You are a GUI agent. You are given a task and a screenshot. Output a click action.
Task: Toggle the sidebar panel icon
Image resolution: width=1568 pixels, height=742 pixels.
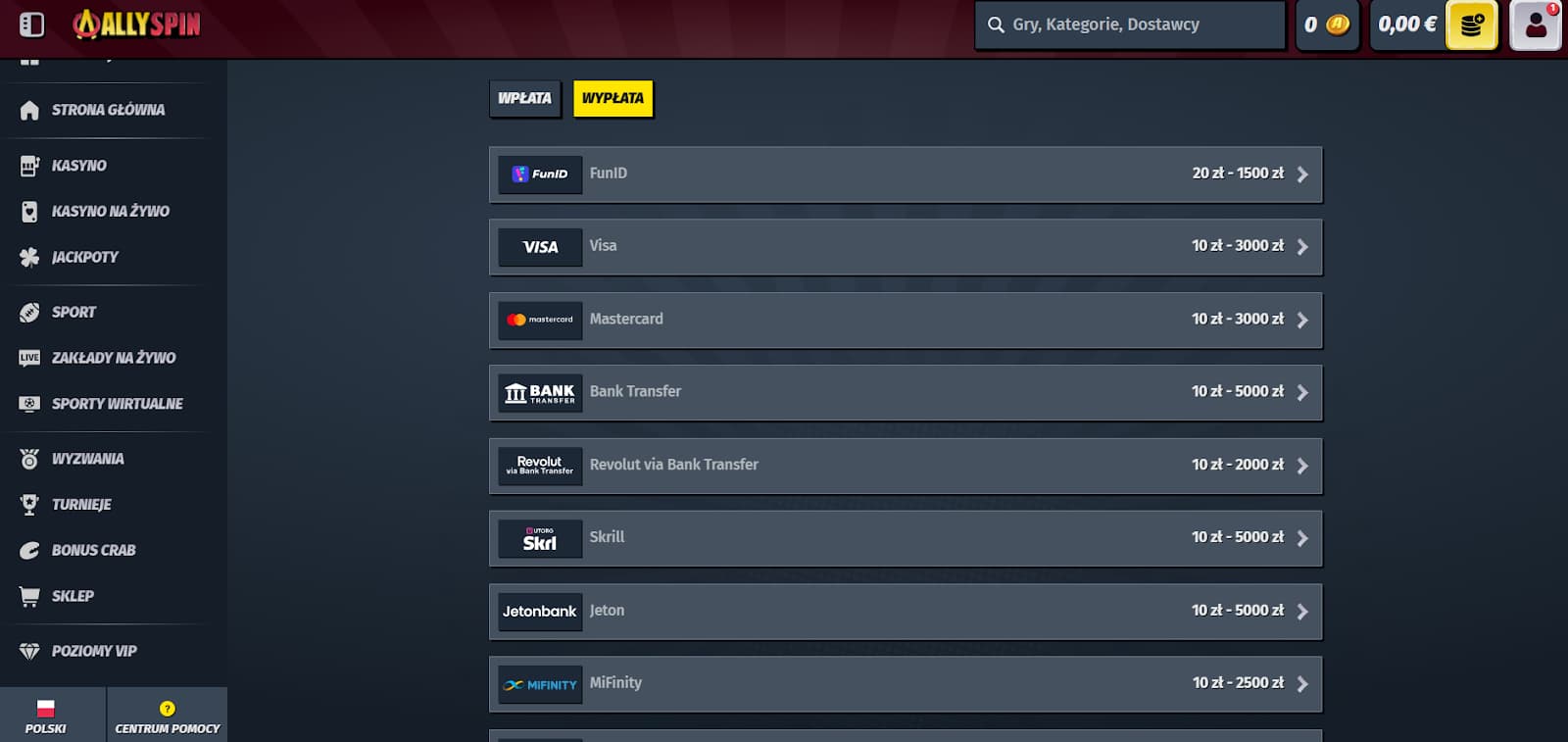(x=31, y=25)
